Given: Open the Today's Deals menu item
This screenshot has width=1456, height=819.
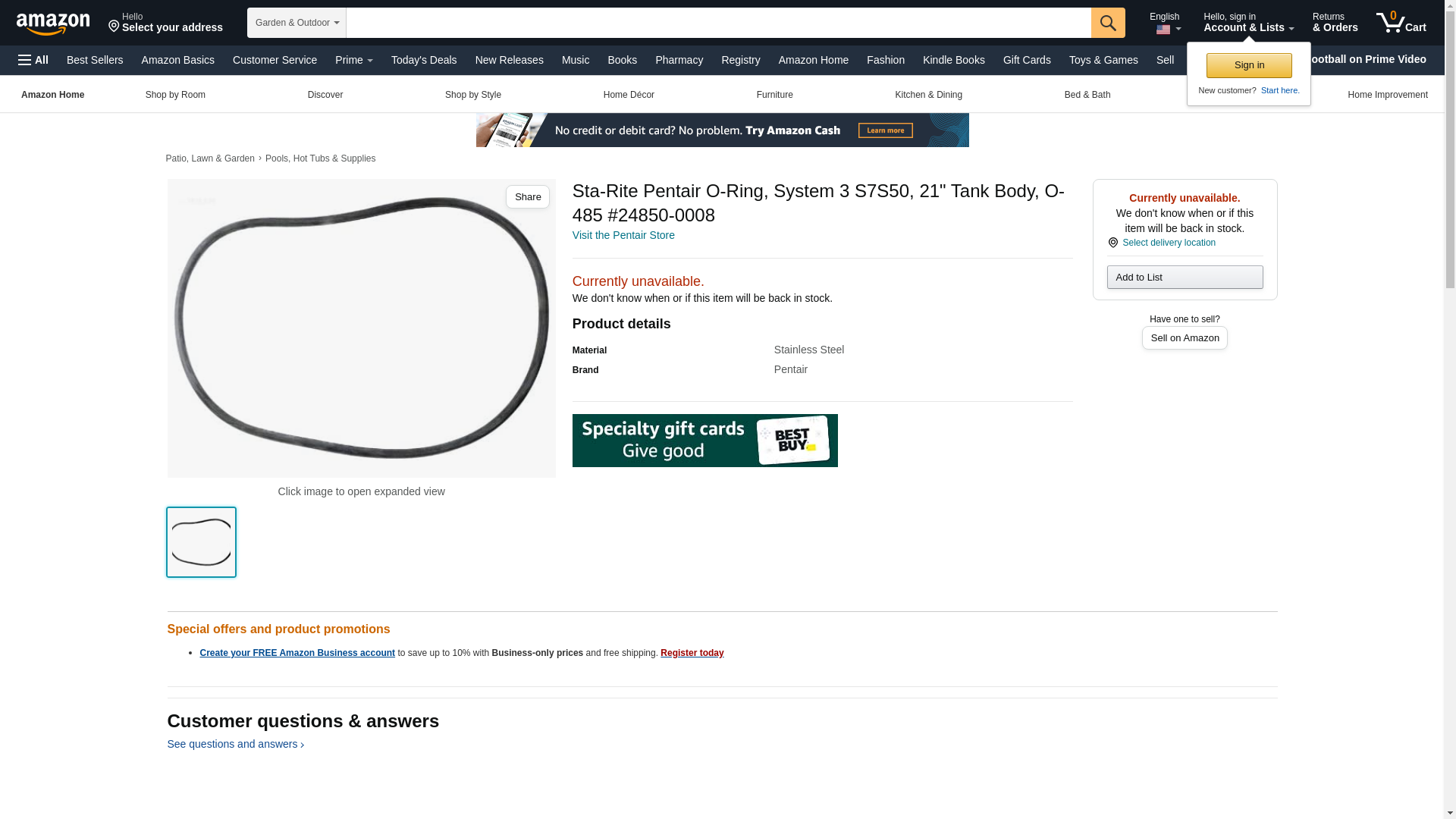Looking at the screenshot, I should pos(423,60).
